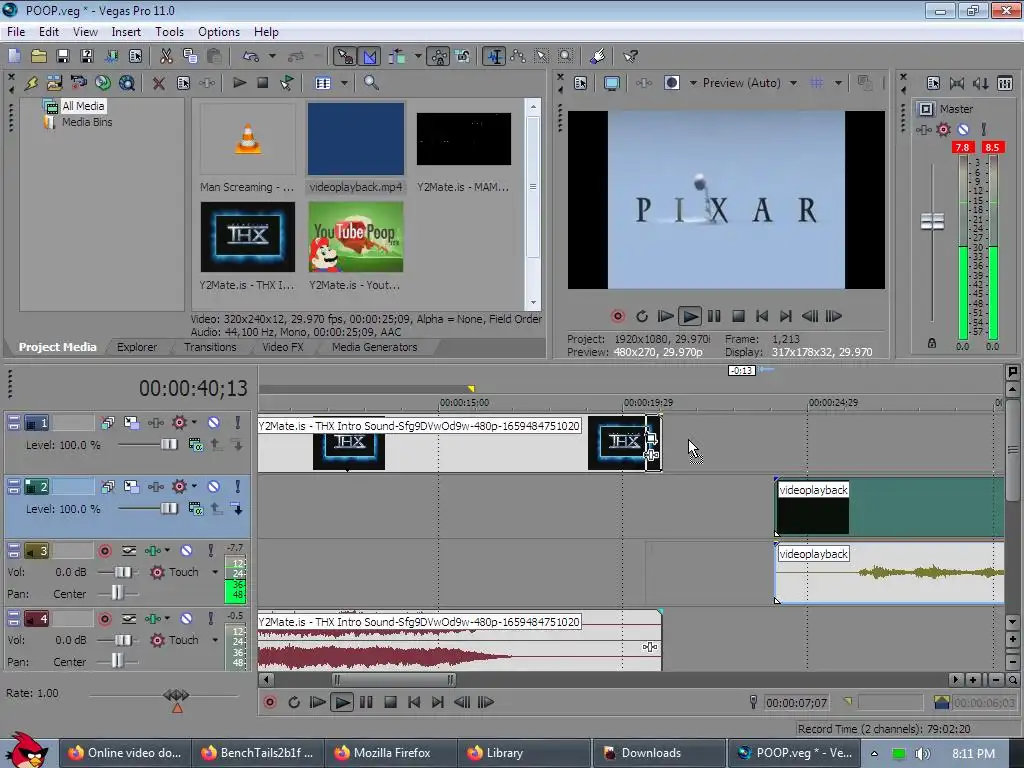Click the timeline Play button in bottom transport
The image size is (1024, 768).
342,702
